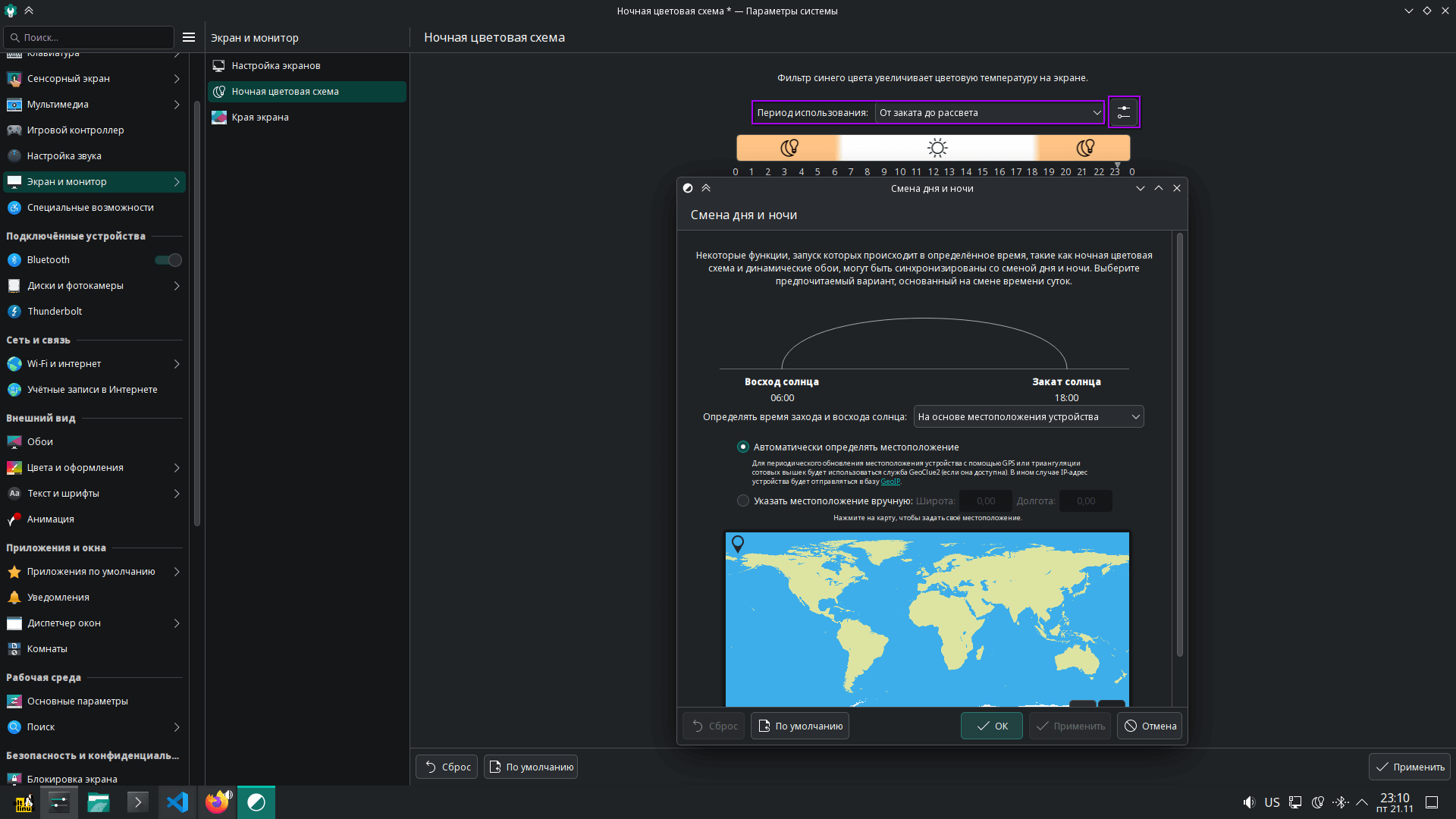This screenshot has height=819, width=1456.
Task: Toggle the Bluetooth switch off
Action: click(168, 260)
